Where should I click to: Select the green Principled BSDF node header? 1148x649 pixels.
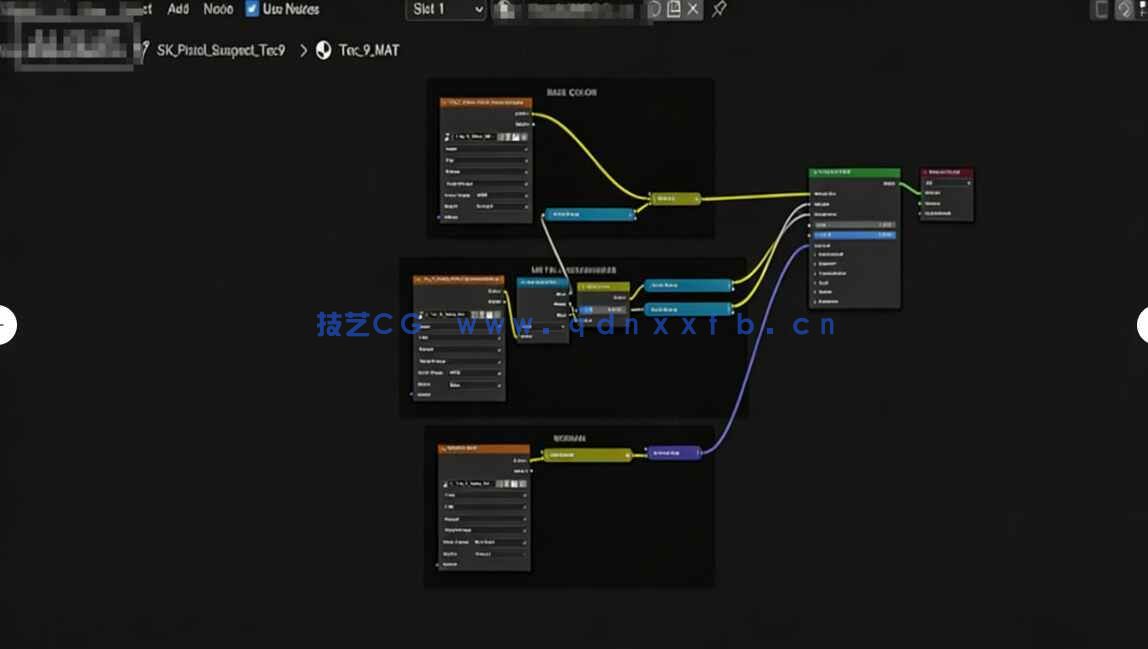pyautogui.click(x=853, y=173)
